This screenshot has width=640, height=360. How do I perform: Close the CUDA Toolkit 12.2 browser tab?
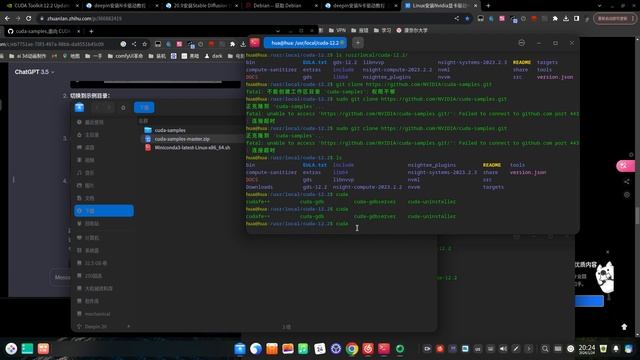pyautogui.click(x=78, y=6)
